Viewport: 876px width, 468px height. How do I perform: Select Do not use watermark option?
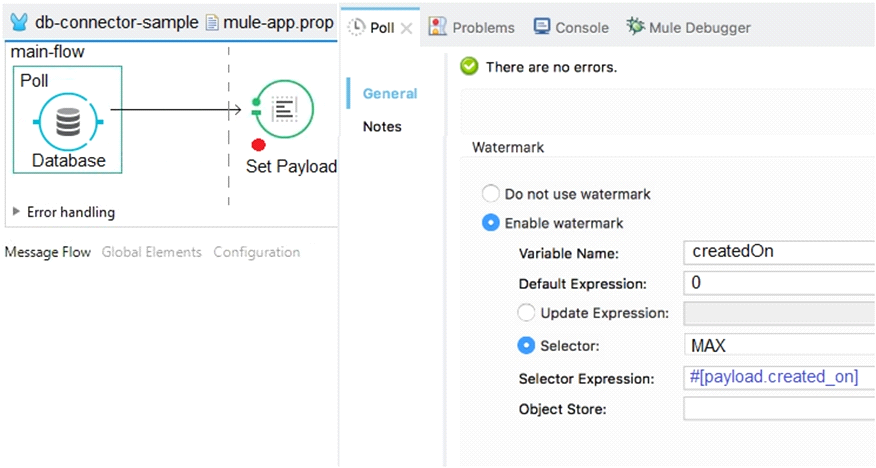pyautogui.click(x=491, y=194)
